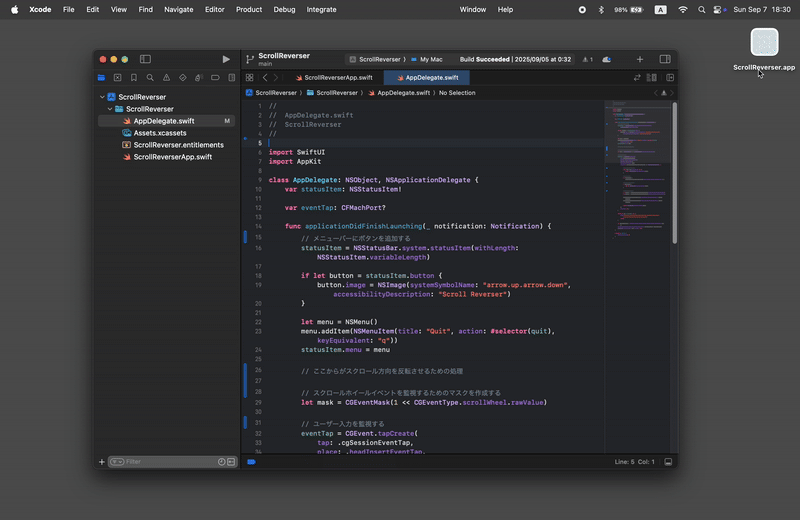Switch to the AppDelegate.swift tab
Viewport: 800px width, 520px height.
point(427,78)
